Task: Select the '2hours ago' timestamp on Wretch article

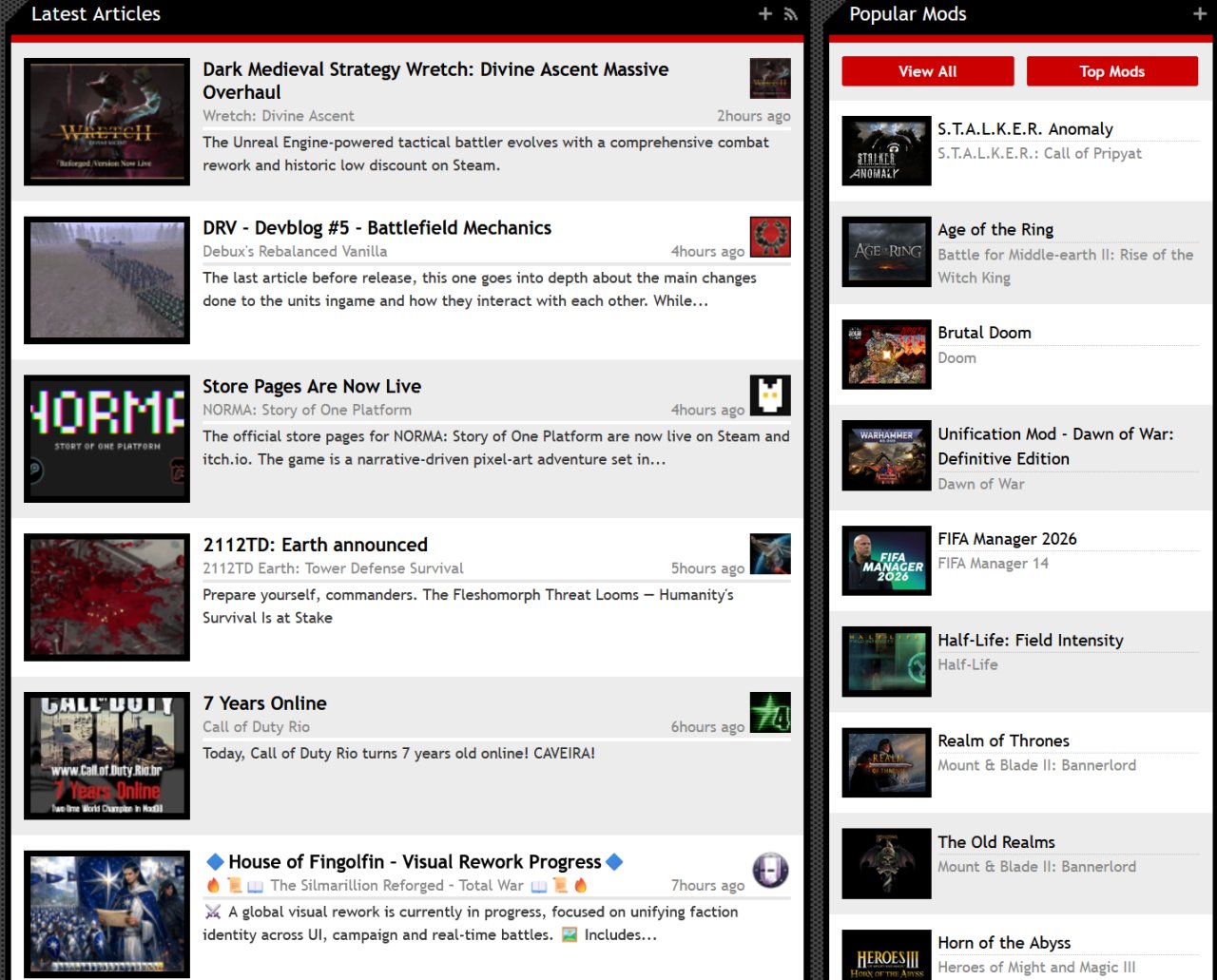Action: (754, 116)
